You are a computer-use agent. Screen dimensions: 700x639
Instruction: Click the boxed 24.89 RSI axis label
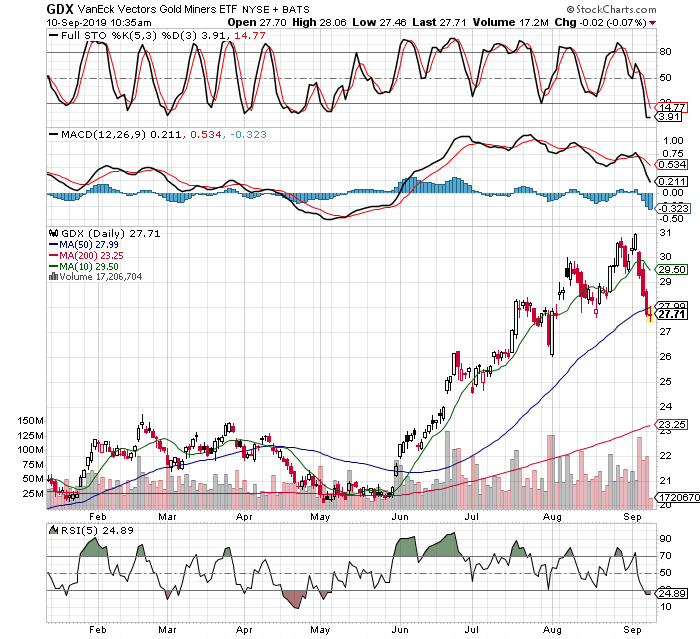(671, 594)
